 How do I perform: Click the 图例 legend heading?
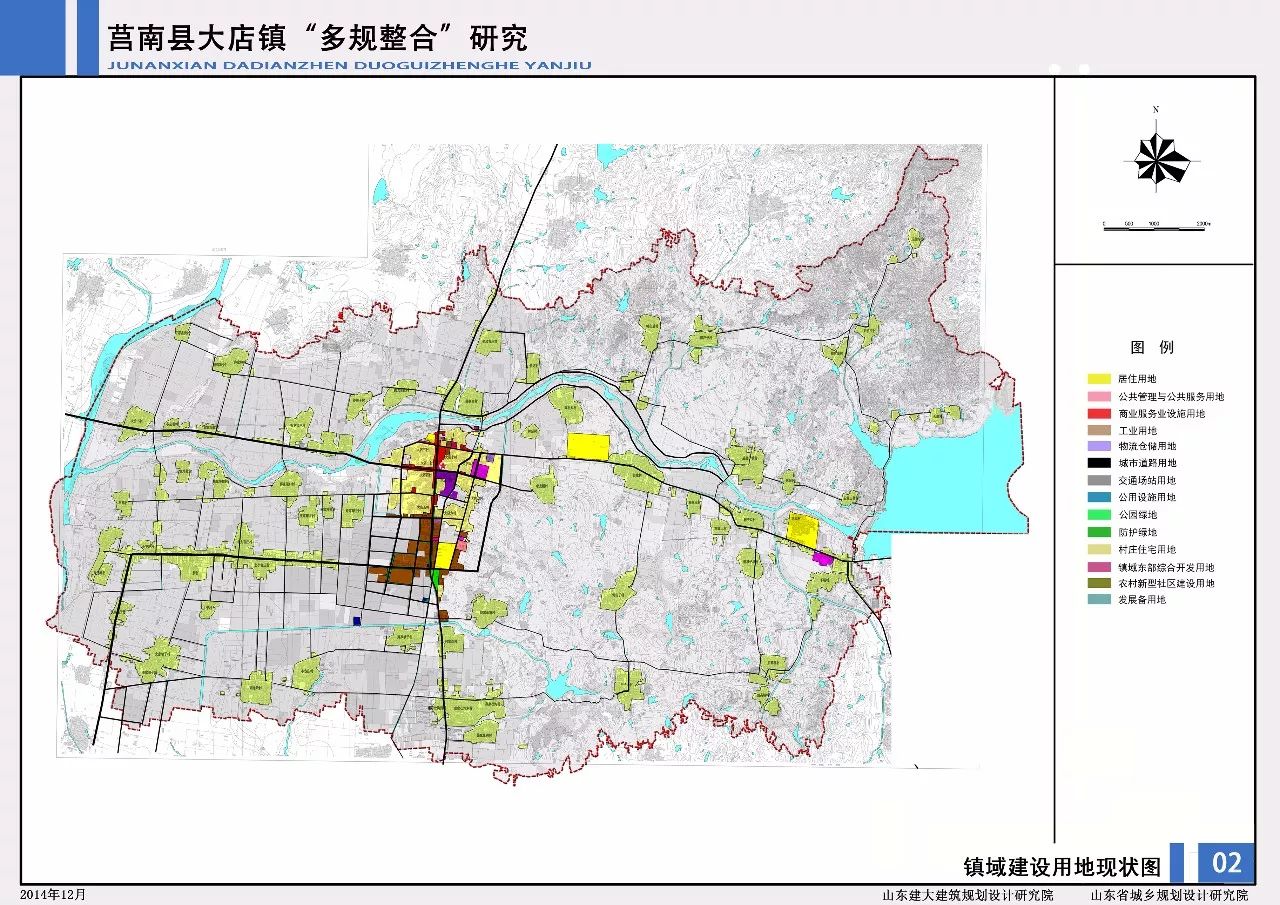tap(1152, 348)
